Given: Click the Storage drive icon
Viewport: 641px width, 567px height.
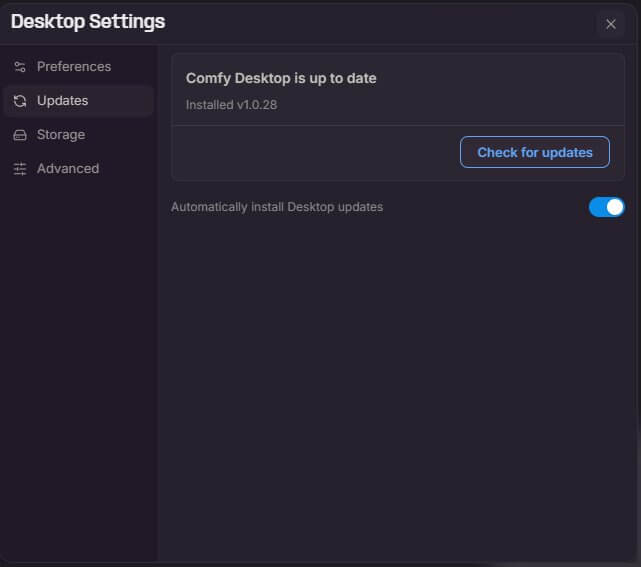Looking at the screenshot, I should (20, 135).
